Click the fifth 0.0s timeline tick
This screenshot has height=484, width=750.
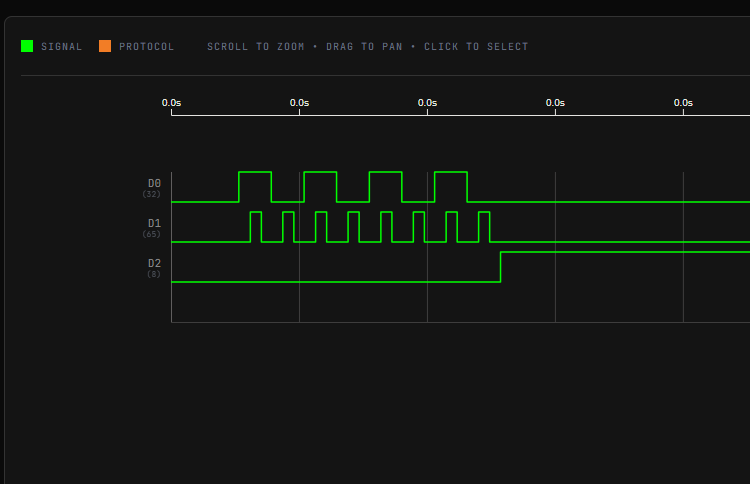(683, 103)
